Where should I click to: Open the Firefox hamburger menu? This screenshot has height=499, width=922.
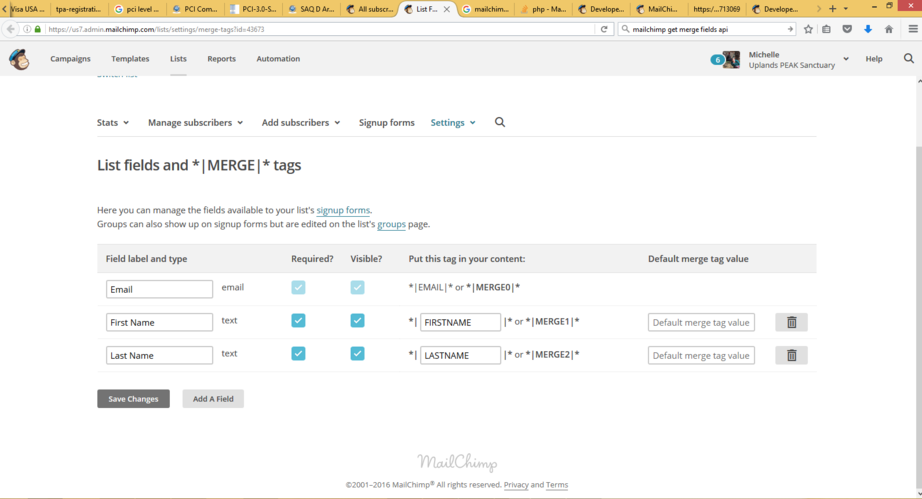[913, 29]
